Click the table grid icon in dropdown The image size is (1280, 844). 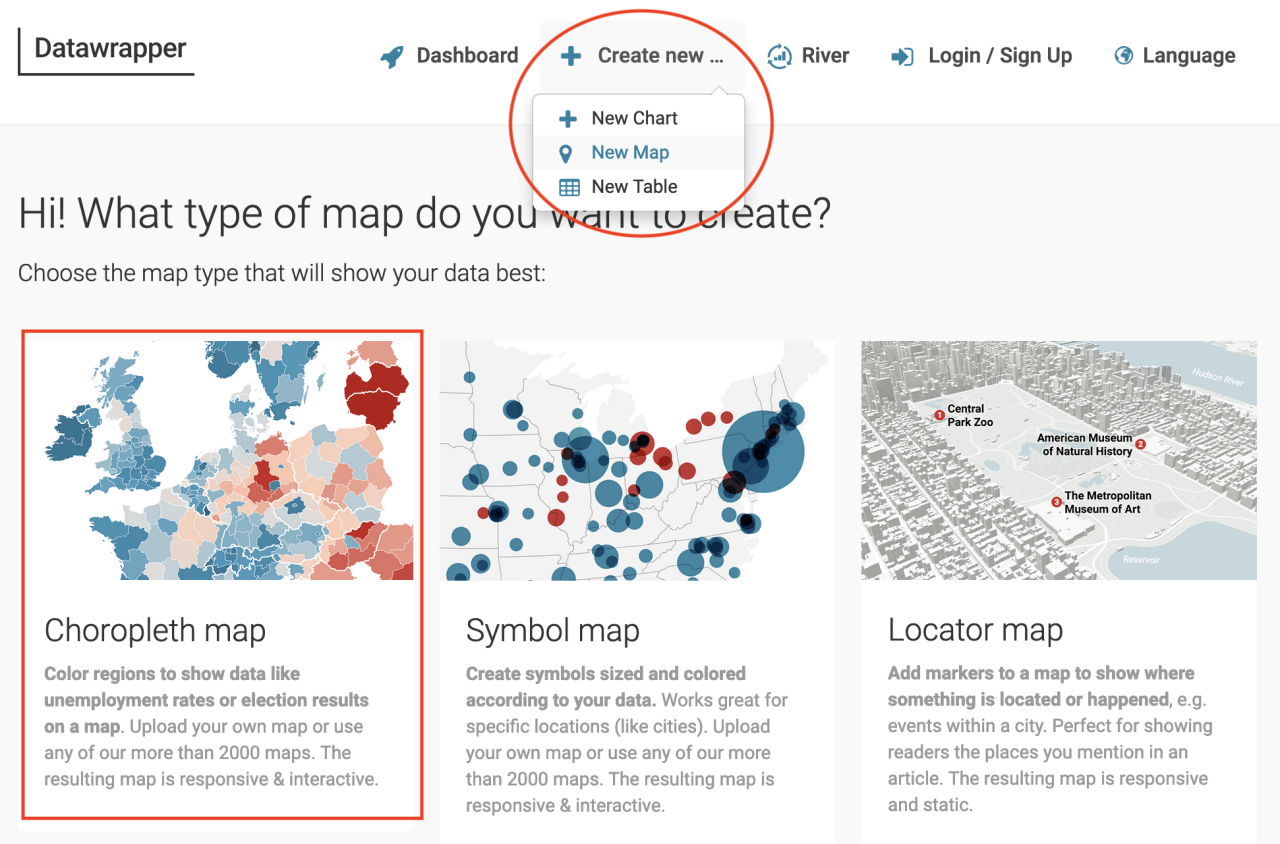coord(568,187)
